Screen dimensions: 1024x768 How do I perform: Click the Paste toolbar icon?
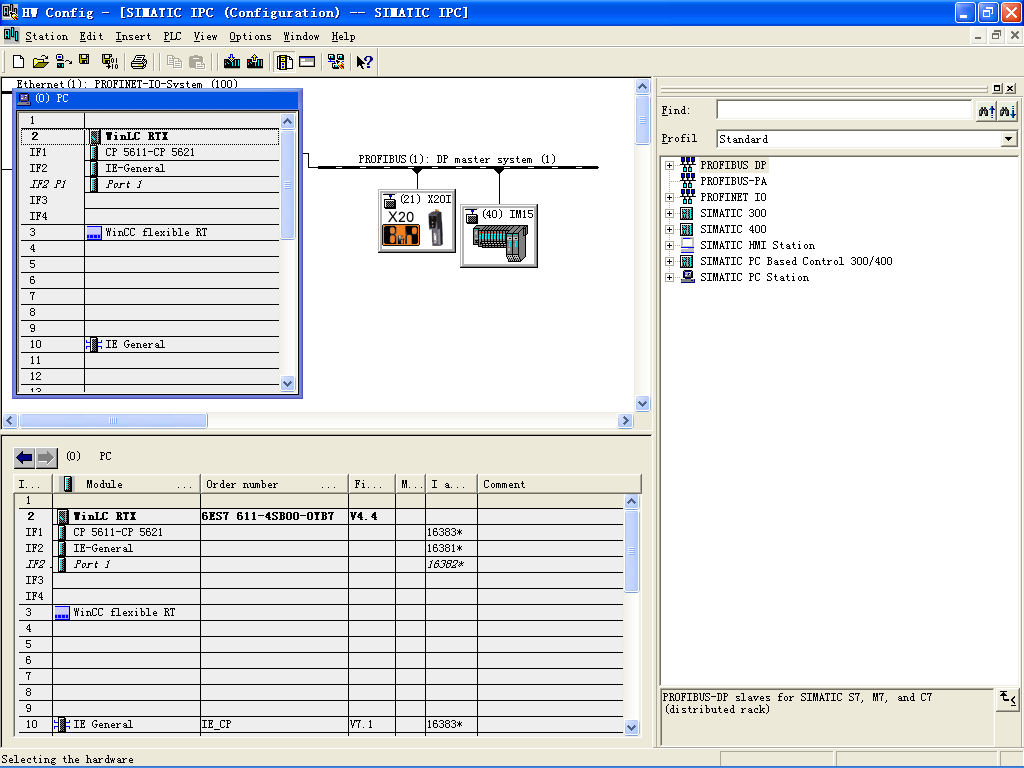tap(196, 62)
